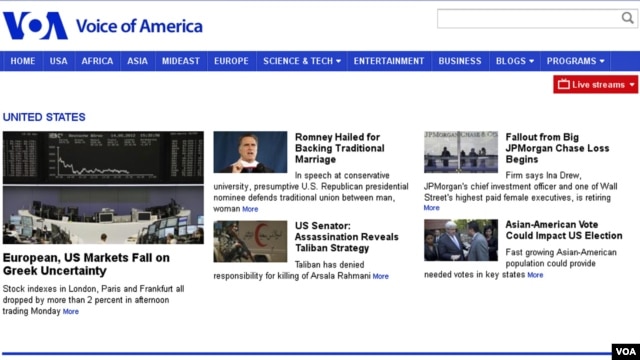Open the Asian-American vote story thumbnail
Screen dimensions: 640x360
click(x=461, y=240)
